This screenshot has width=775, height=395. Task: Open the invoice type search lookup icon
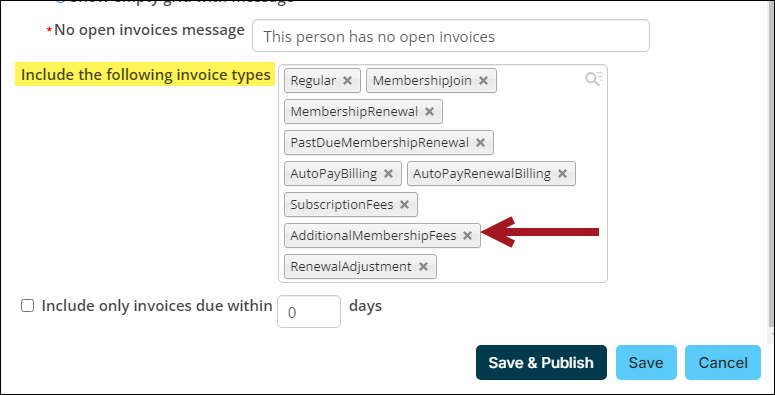pyautogui.click(x=594, y=79)
